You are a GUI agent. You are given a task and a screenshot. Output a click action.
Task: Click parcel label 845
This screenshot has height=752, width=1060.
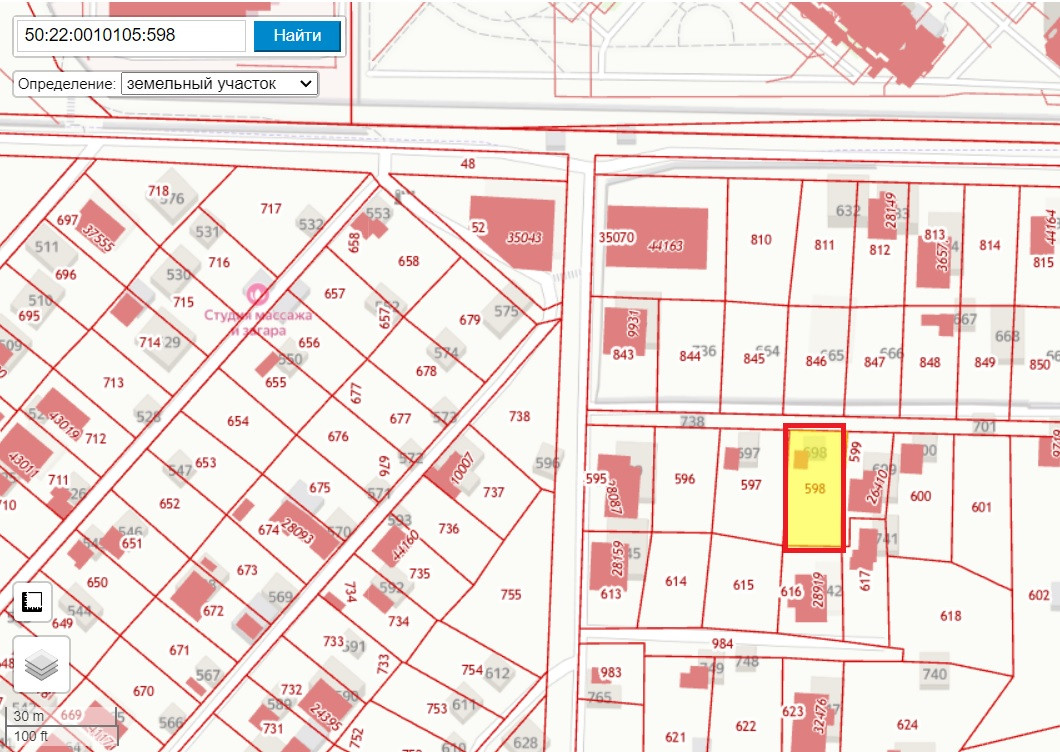(x=754, y=358)
